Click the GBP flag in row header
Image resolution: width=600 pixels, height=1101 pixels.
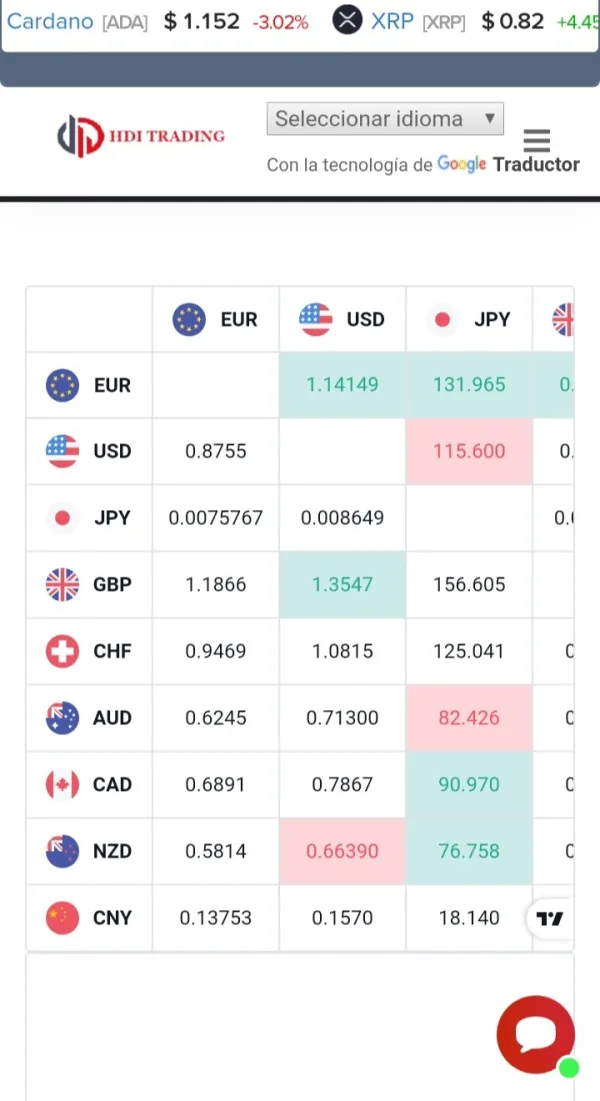tap(62, 584)
